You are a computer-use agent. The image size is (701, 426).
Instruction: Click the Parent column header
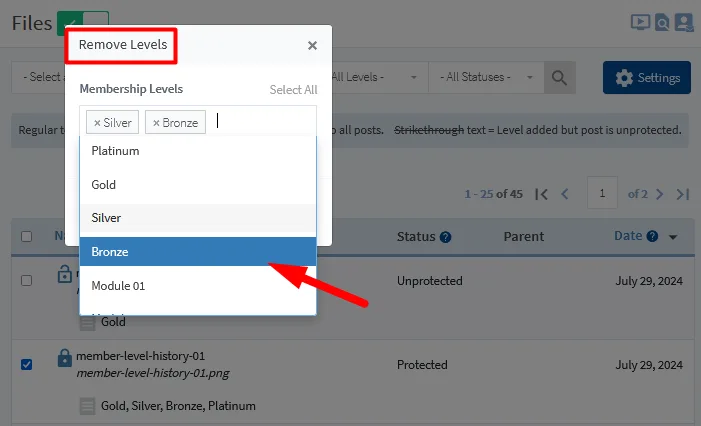tap(524, 236)
